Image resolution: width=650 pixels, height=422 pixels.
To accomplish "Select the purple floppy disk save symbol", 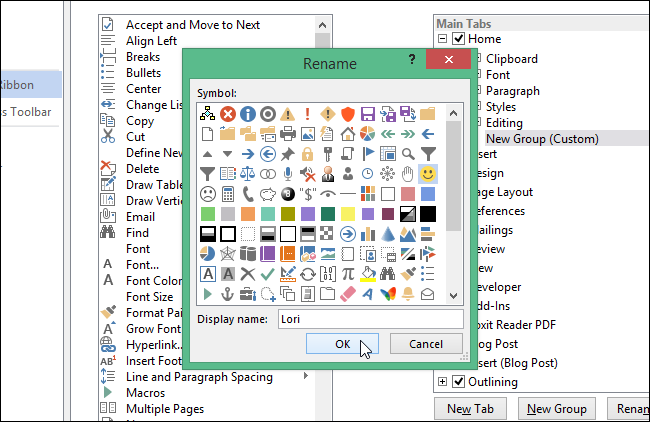I will [368, 114].
